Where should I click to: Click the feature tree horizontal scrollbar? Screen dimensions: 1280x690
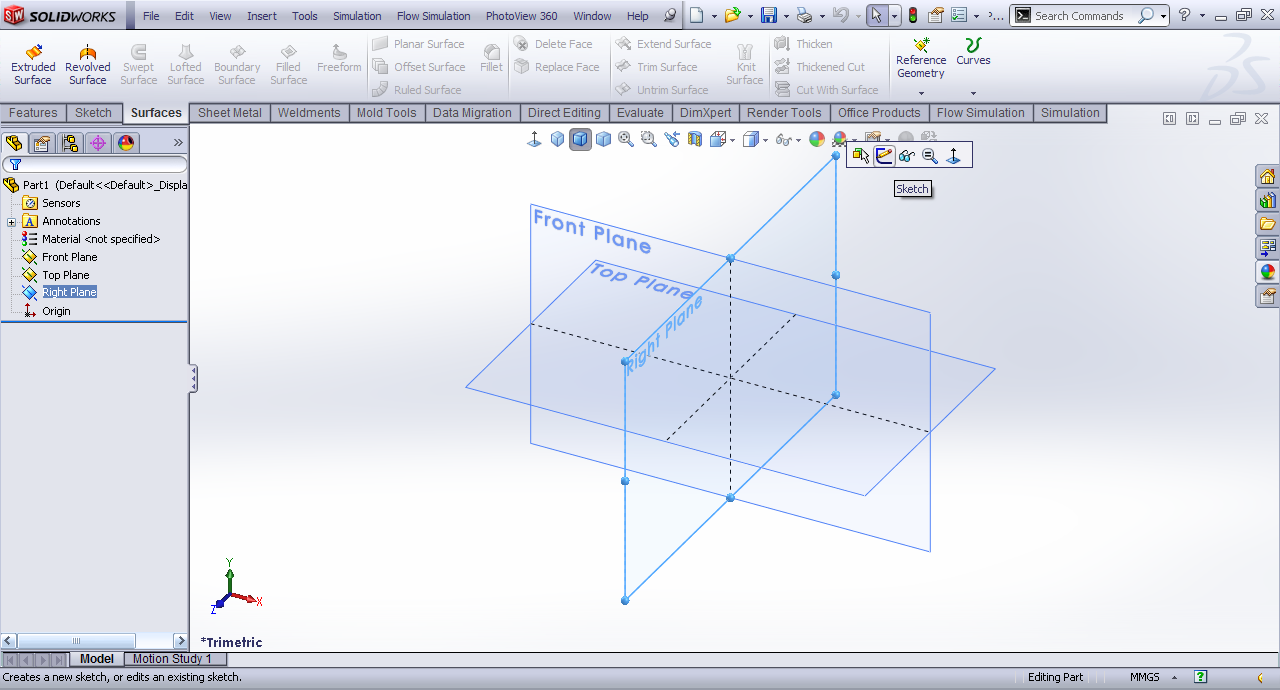tap(95, 641)
